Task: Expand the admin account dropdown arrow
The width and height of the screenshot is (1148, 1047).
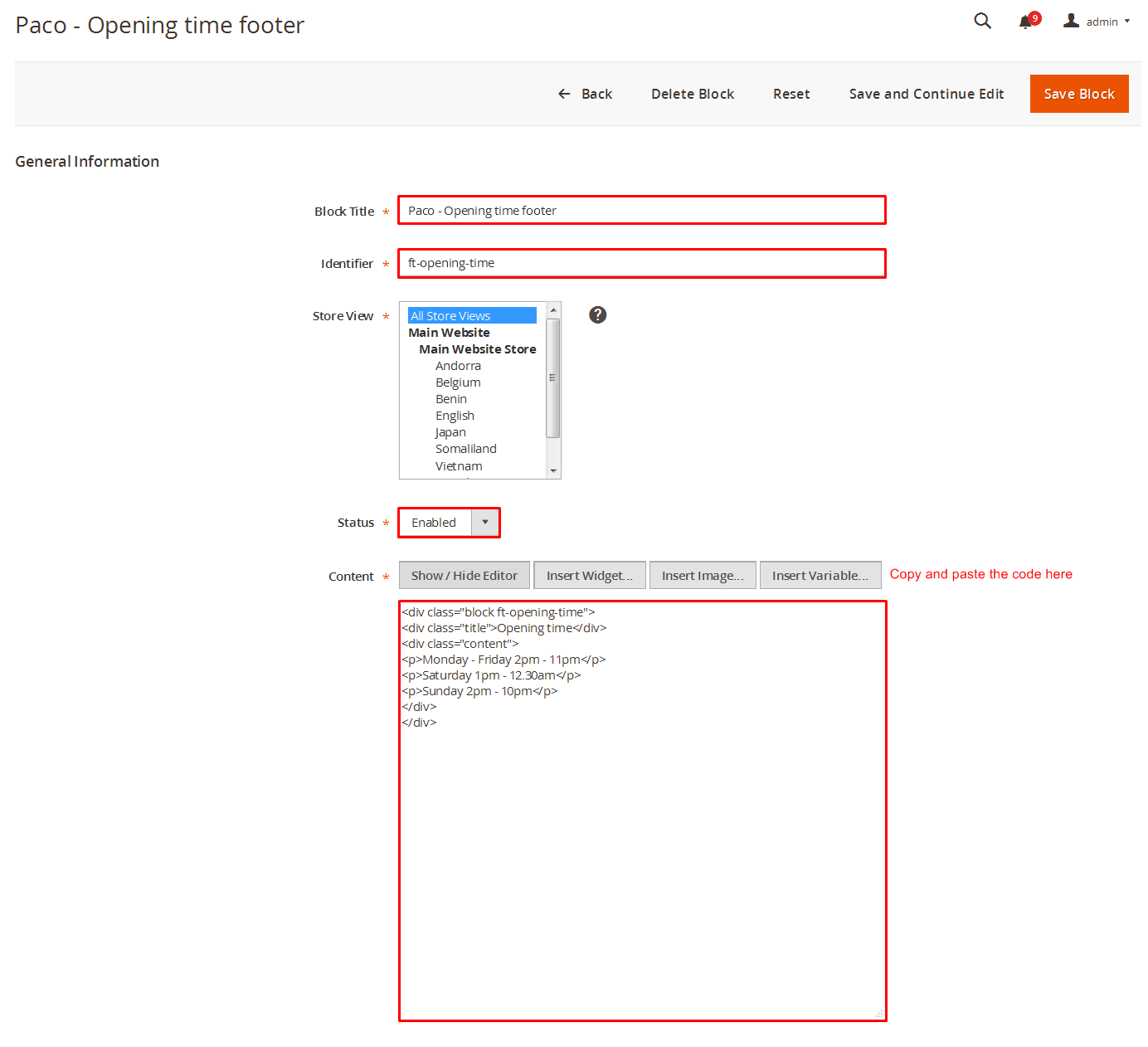Action: [x=1127, y=22]
